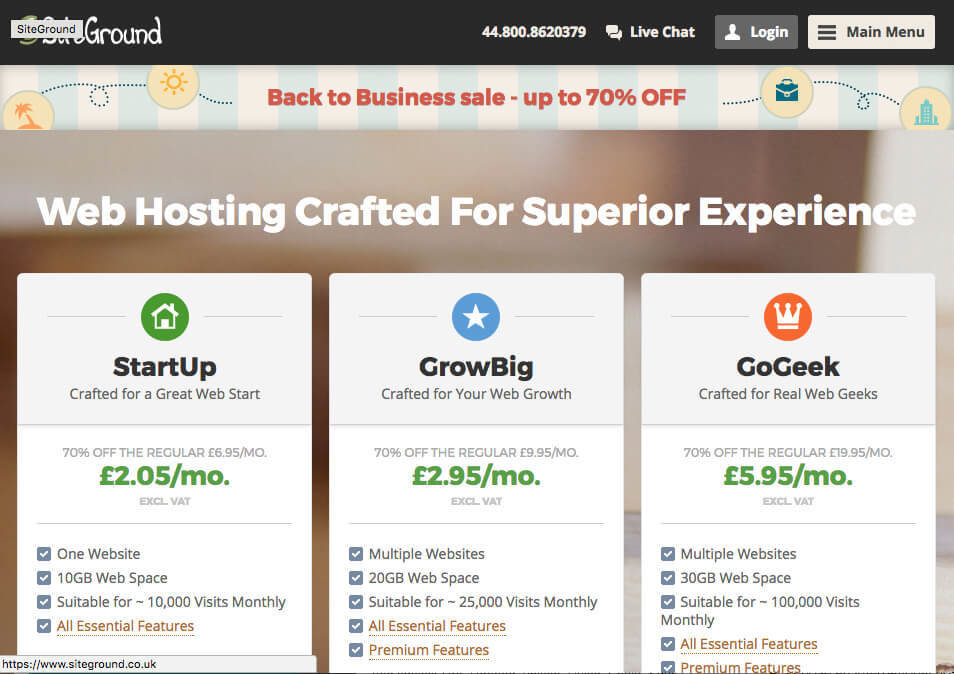
Task: Click GrowBig Premium Features checkmark
Action: (x=356, y=650)
